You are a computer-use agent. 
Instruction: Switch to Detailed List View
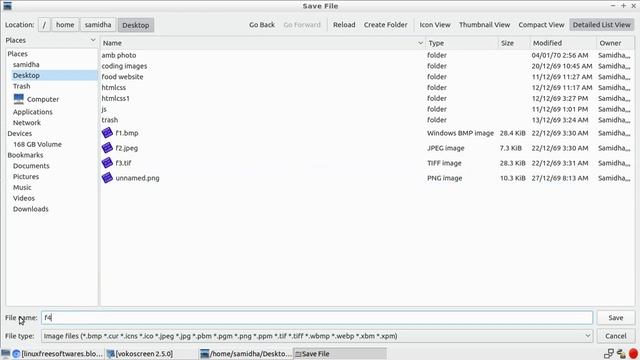click(602, 24)
